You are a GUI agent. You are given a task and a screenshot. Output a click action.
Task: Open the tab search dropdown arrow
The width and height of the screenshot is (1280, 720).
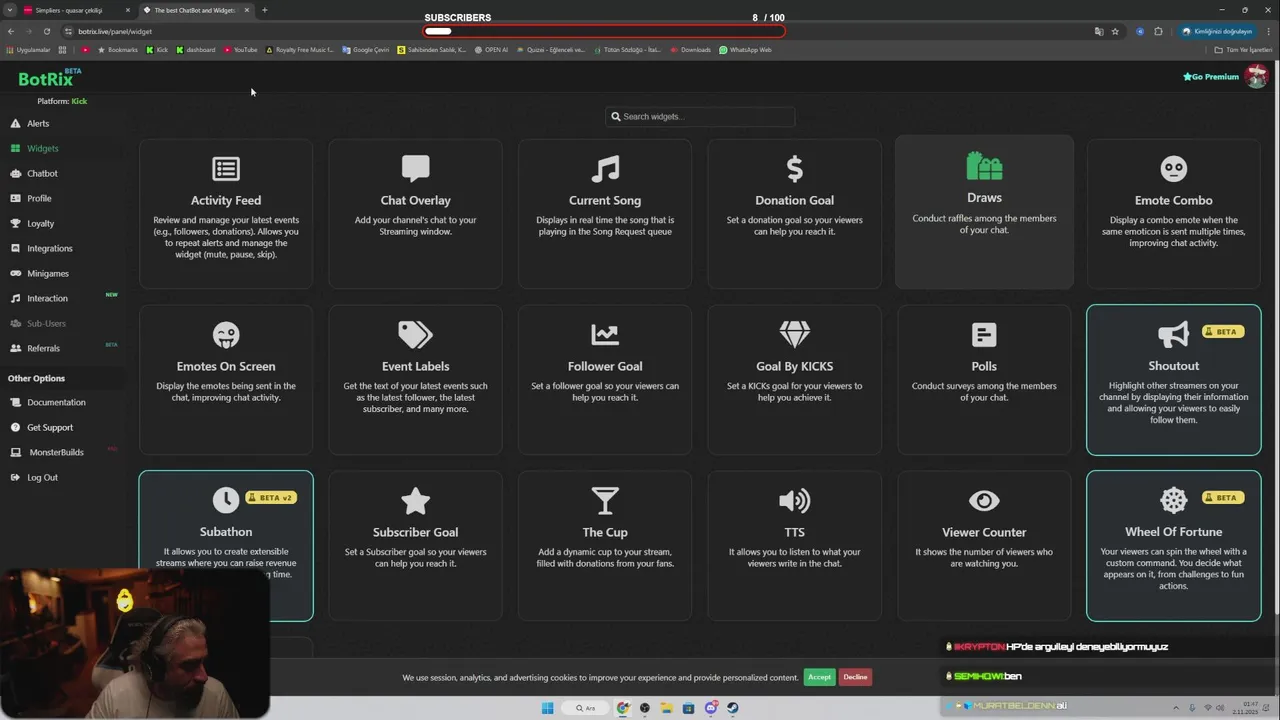click(9, 10)
